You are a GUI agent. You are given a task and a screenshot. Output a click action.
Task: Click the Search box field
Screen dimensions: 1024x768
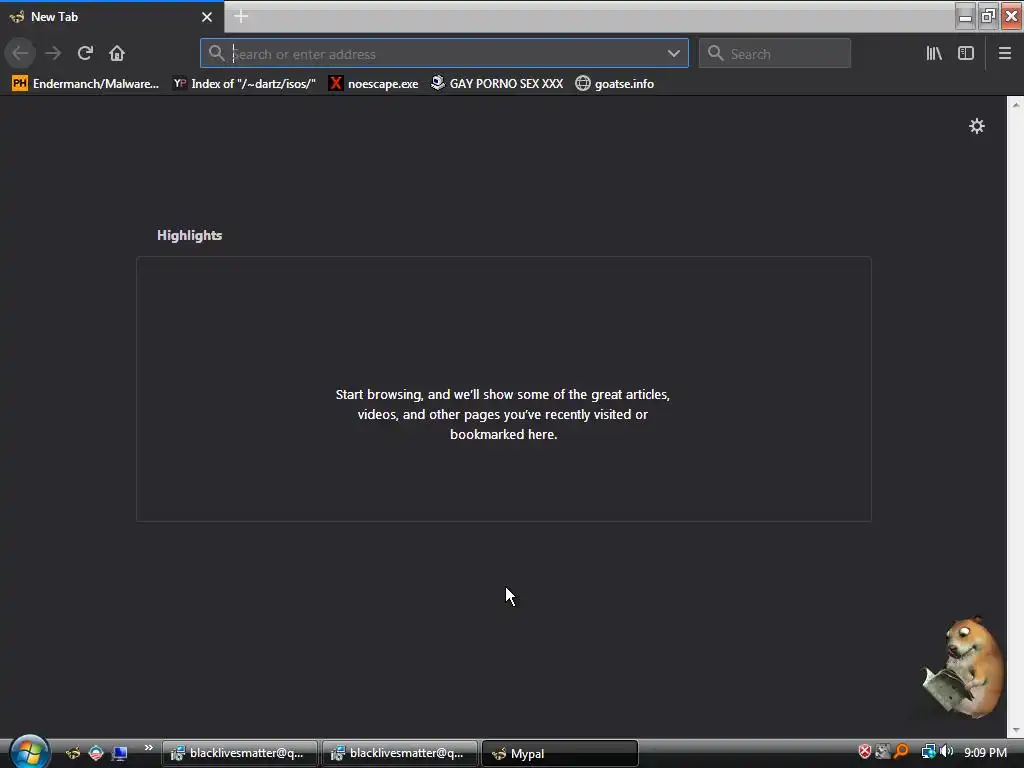click(x=775, y=54)
